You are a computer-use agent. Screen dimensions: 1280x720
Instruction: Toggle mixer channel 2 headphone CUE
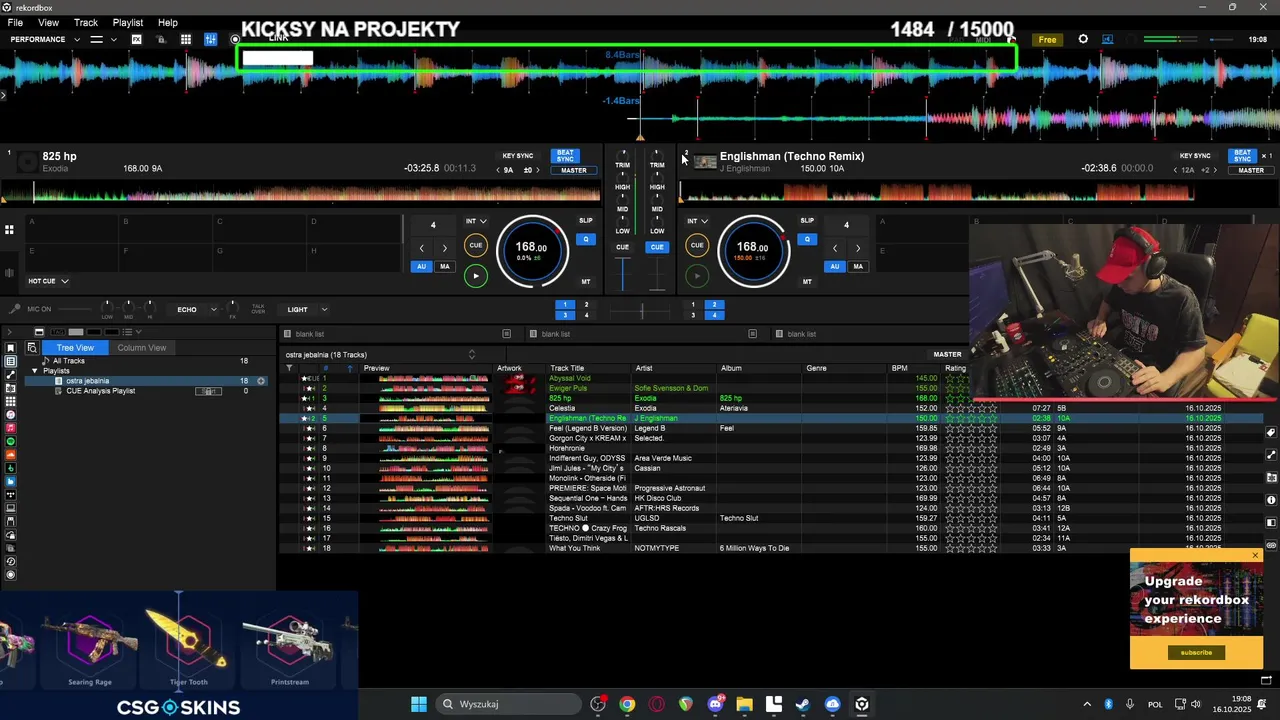pos(657,247)
